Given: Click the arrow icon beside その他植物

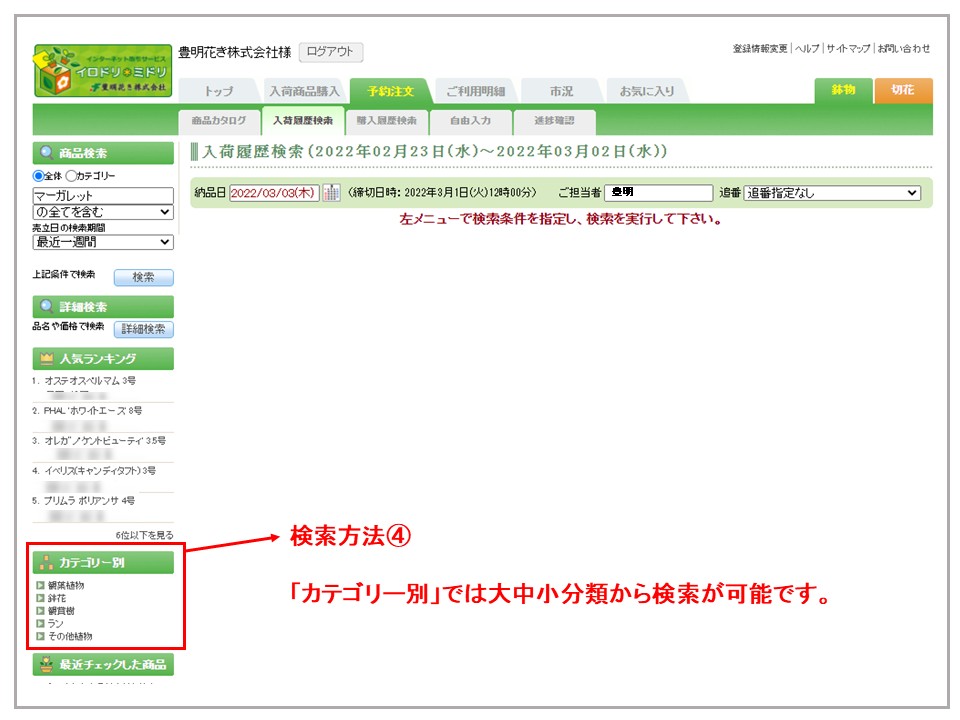Looking at the screenshot, I should (x=40, y=636).
